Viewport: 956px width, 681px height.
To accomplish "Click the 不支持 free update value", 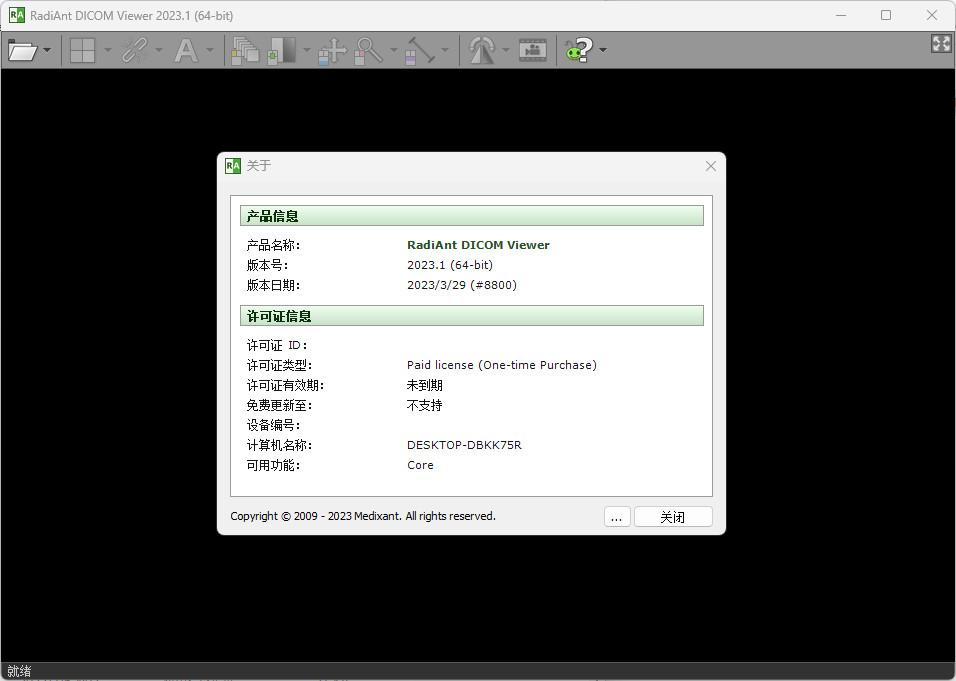I will (x=424, y=405).
